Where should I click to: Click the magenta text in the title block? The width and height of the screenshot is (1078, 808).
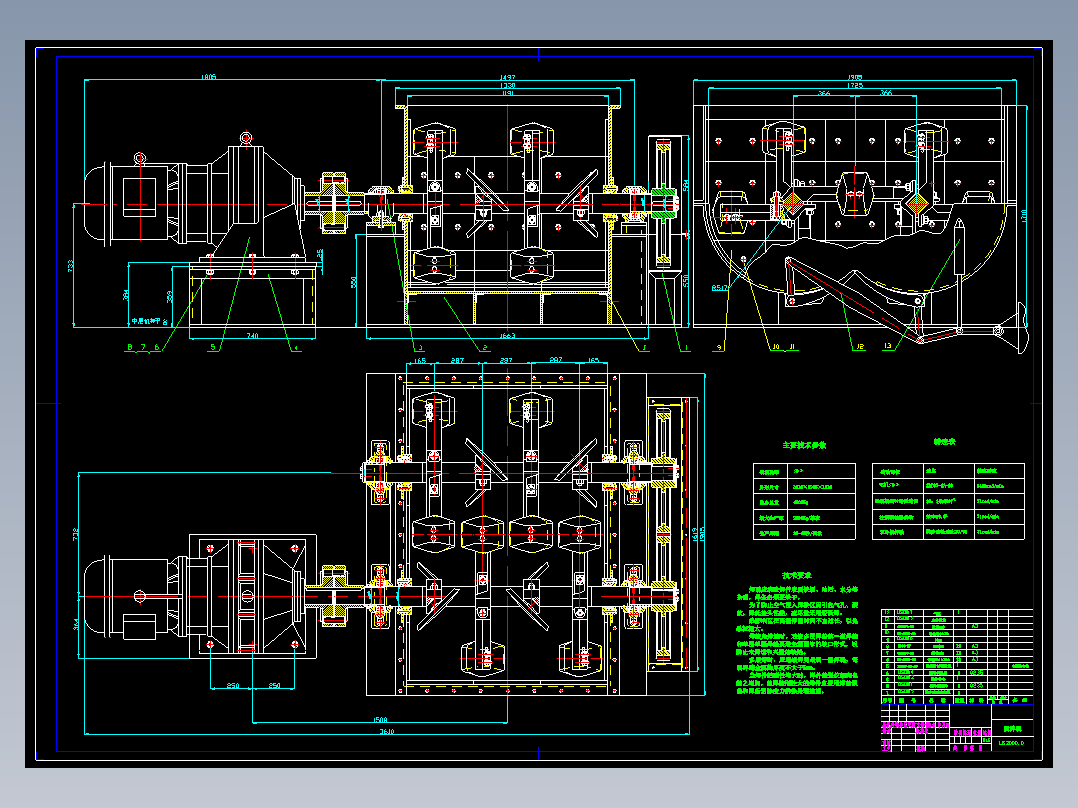(x=915, y=729)
